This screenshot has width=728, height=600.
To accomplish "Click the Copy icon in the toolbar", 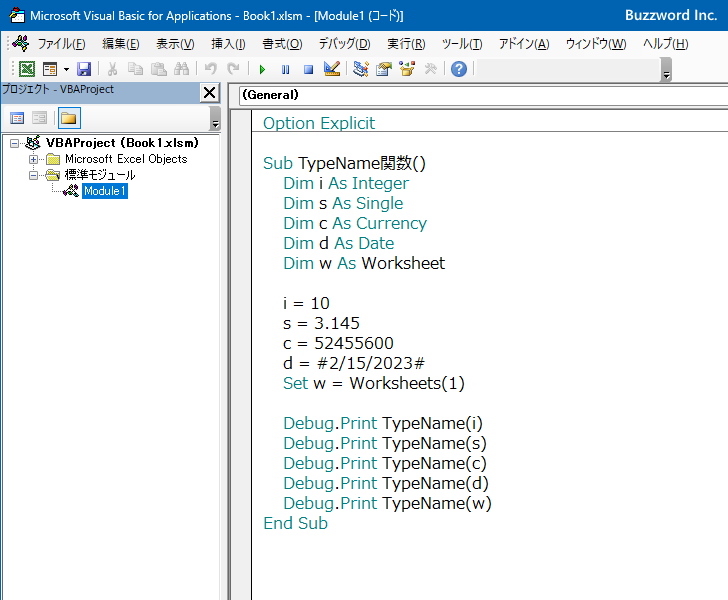I will [x=135, y=69].
